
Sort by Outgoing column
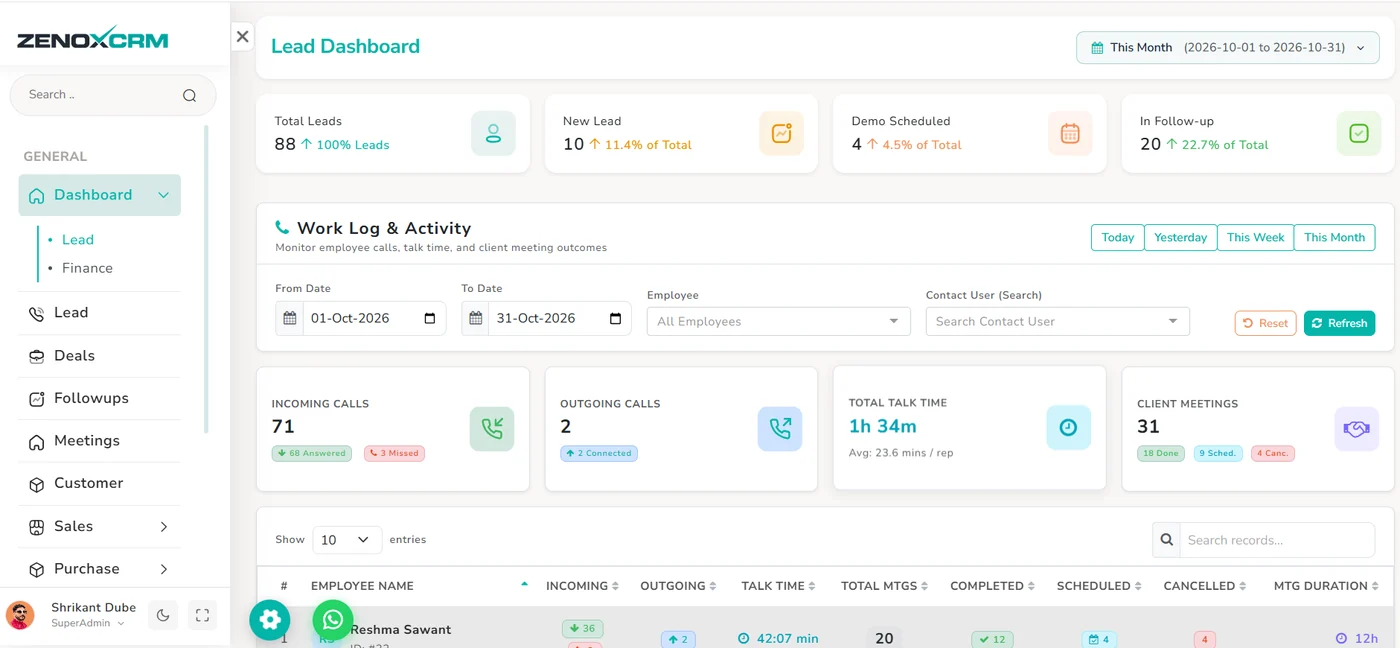click(x=679, y=586)
